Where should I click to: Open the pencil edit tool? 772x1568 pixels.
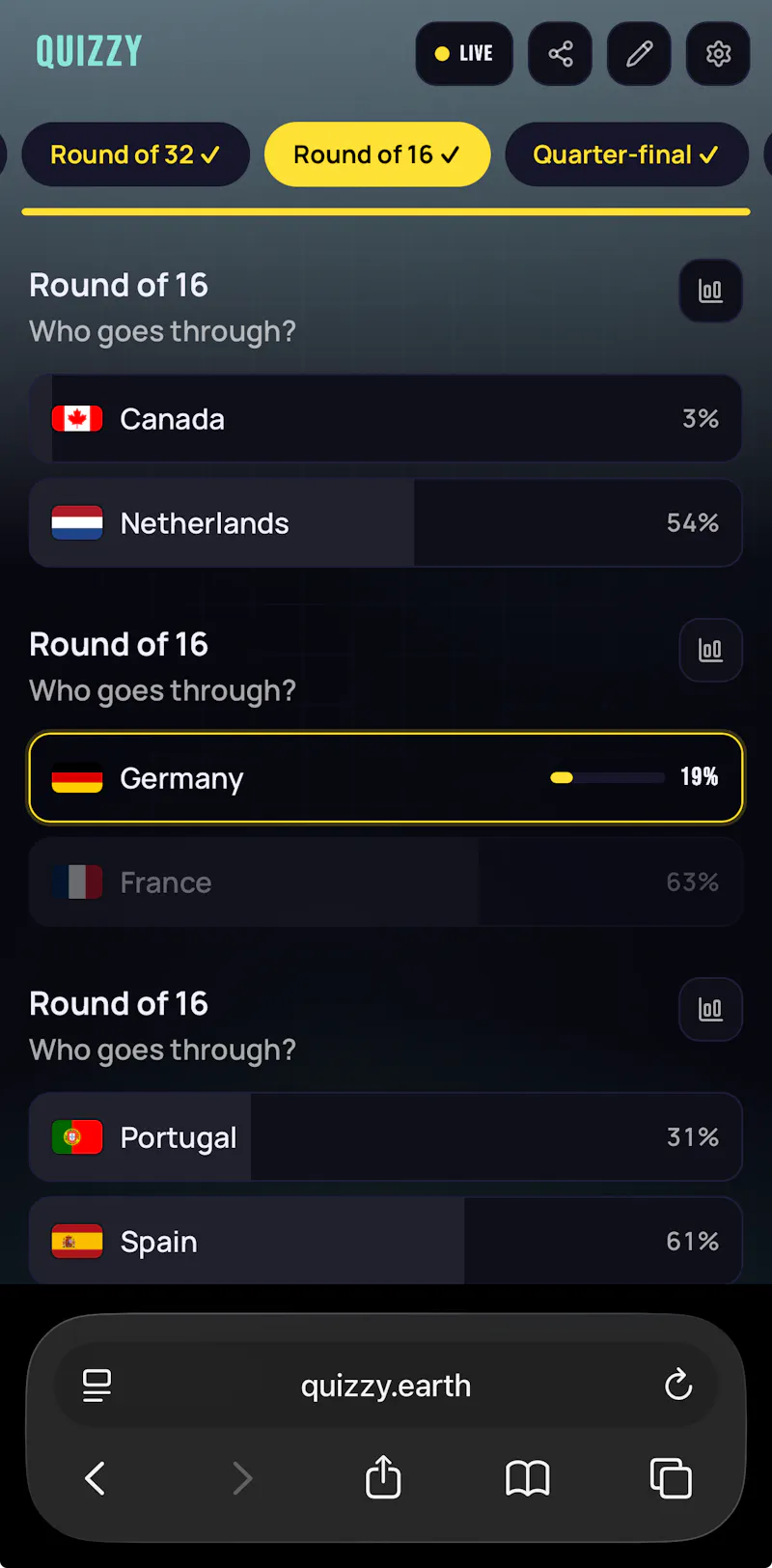tap(639, 54)
